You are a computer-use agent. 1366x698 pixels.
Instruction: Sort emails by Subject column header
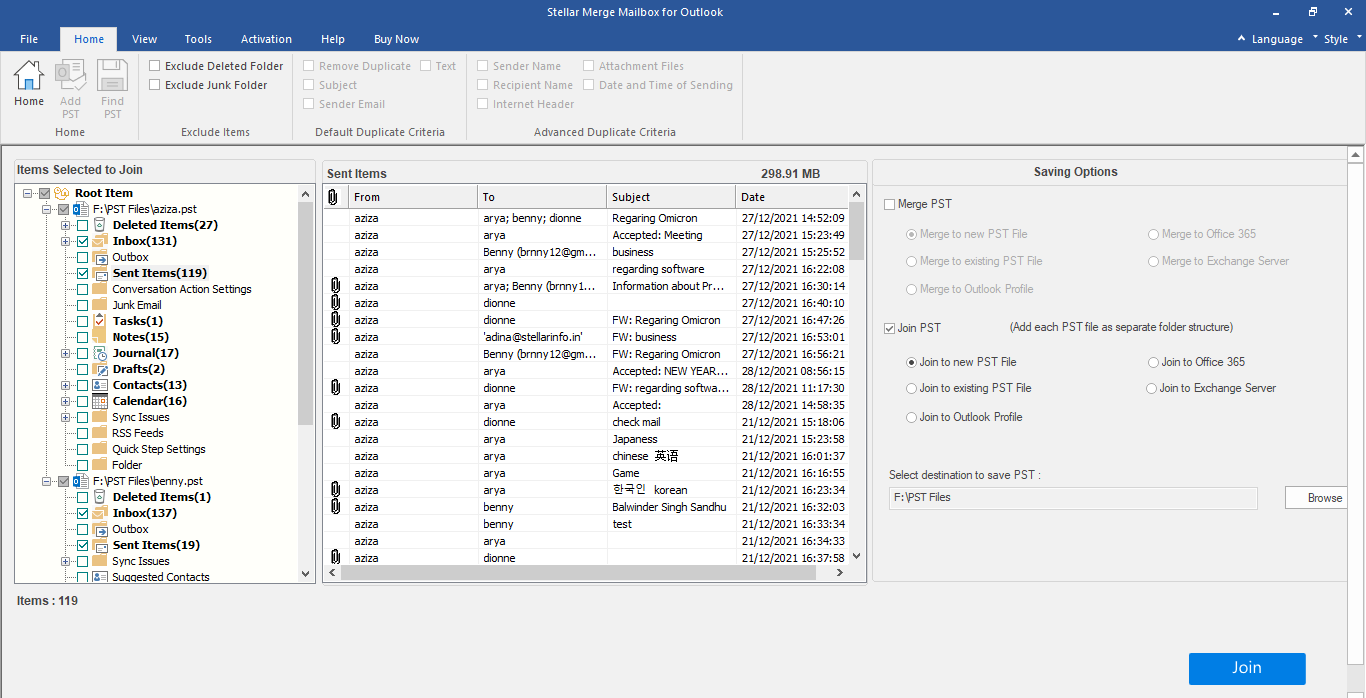pos(671,197)
